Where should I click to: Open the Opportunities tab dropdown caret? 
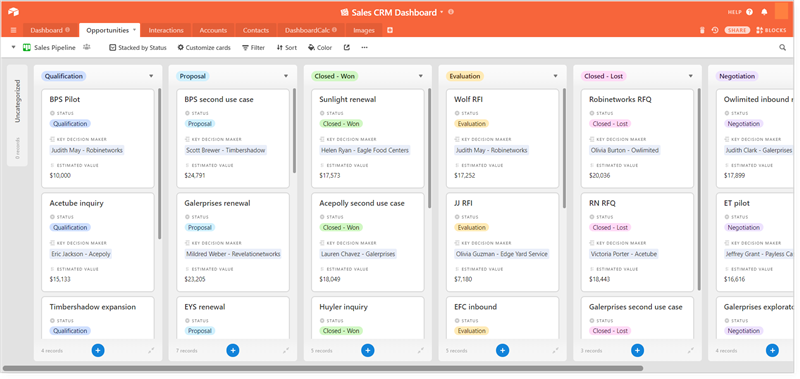[x=134, y=30]
